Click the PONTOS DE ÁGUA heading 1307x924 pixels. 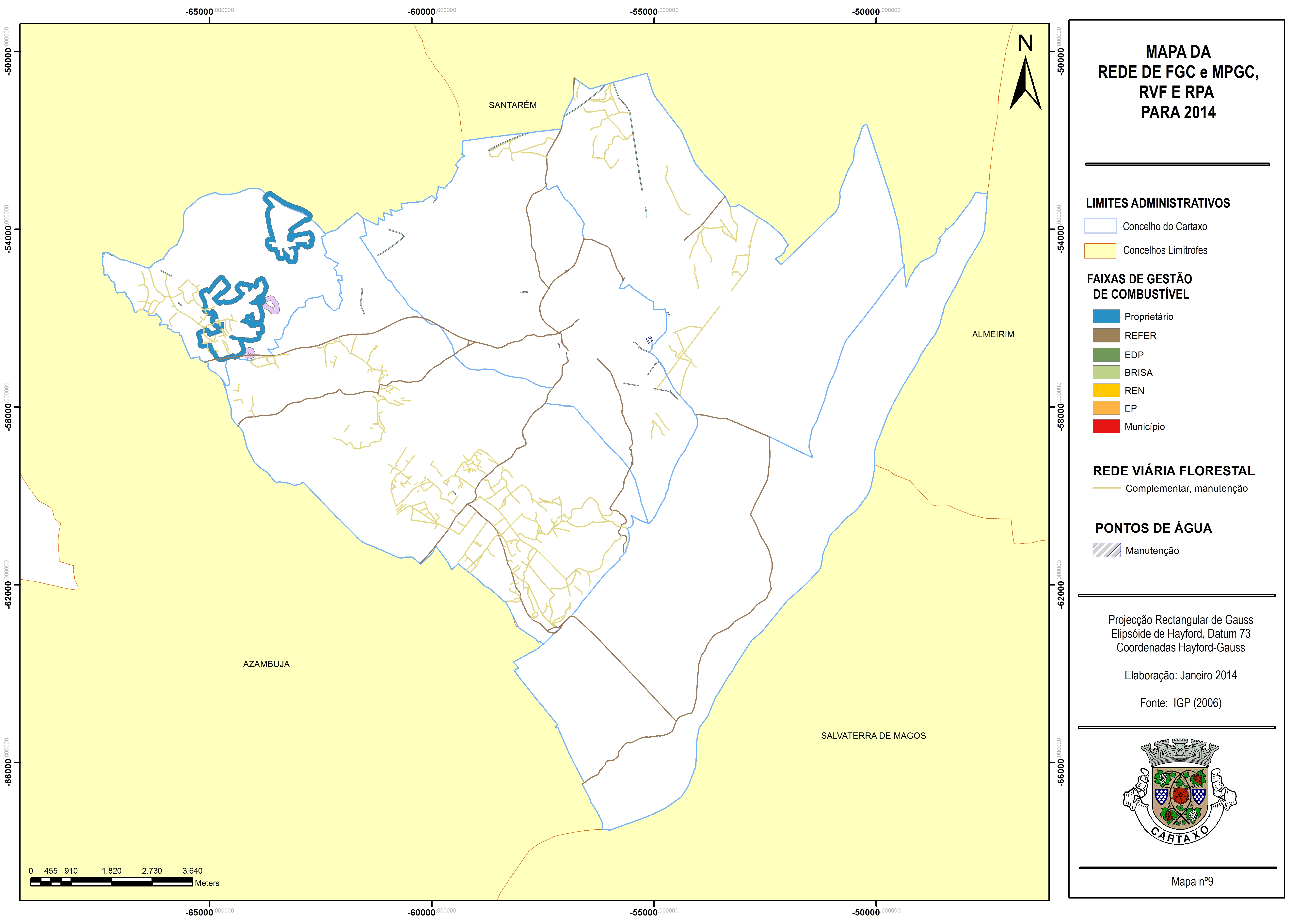coord(1153,528)
